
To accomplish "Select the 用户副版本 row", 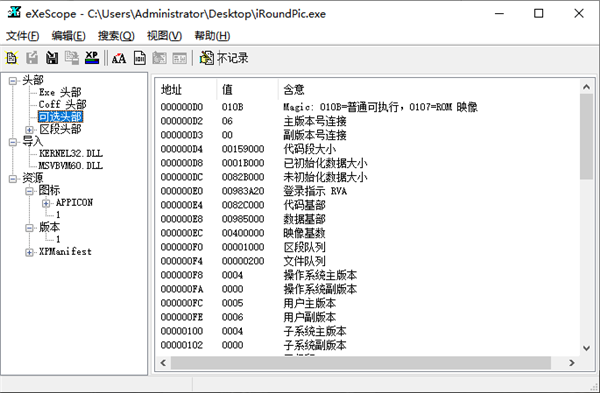I will tap(367, 317).
